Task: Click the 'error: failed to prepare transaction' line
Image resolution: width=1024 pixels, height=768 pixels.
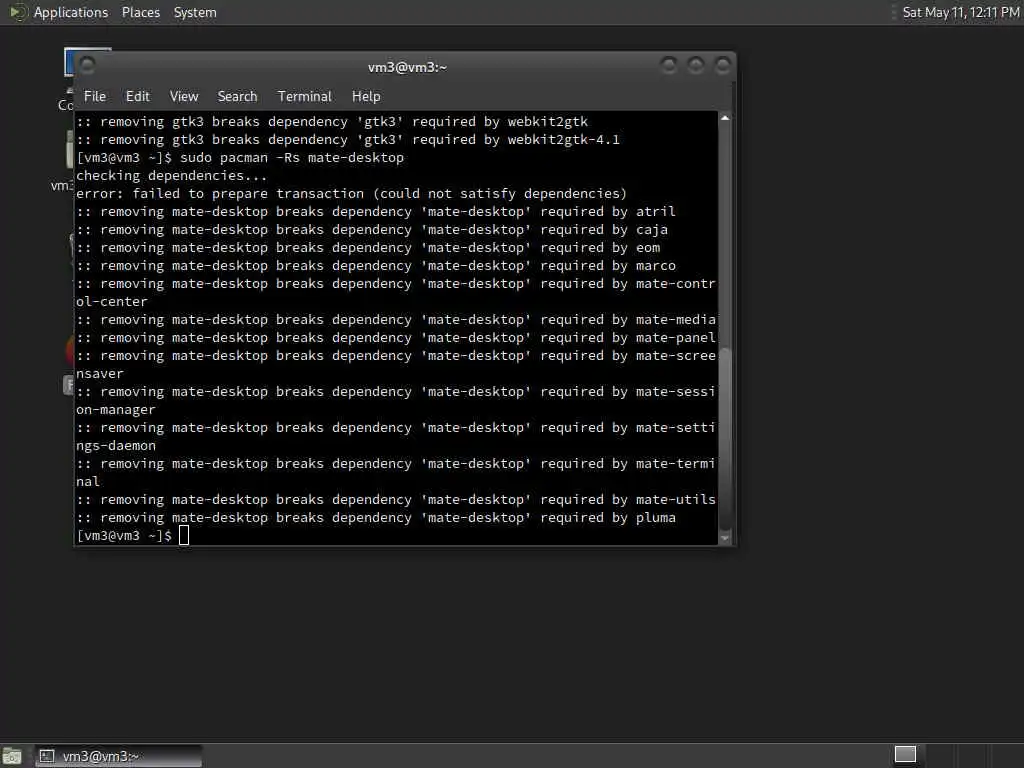Action: 351,193
